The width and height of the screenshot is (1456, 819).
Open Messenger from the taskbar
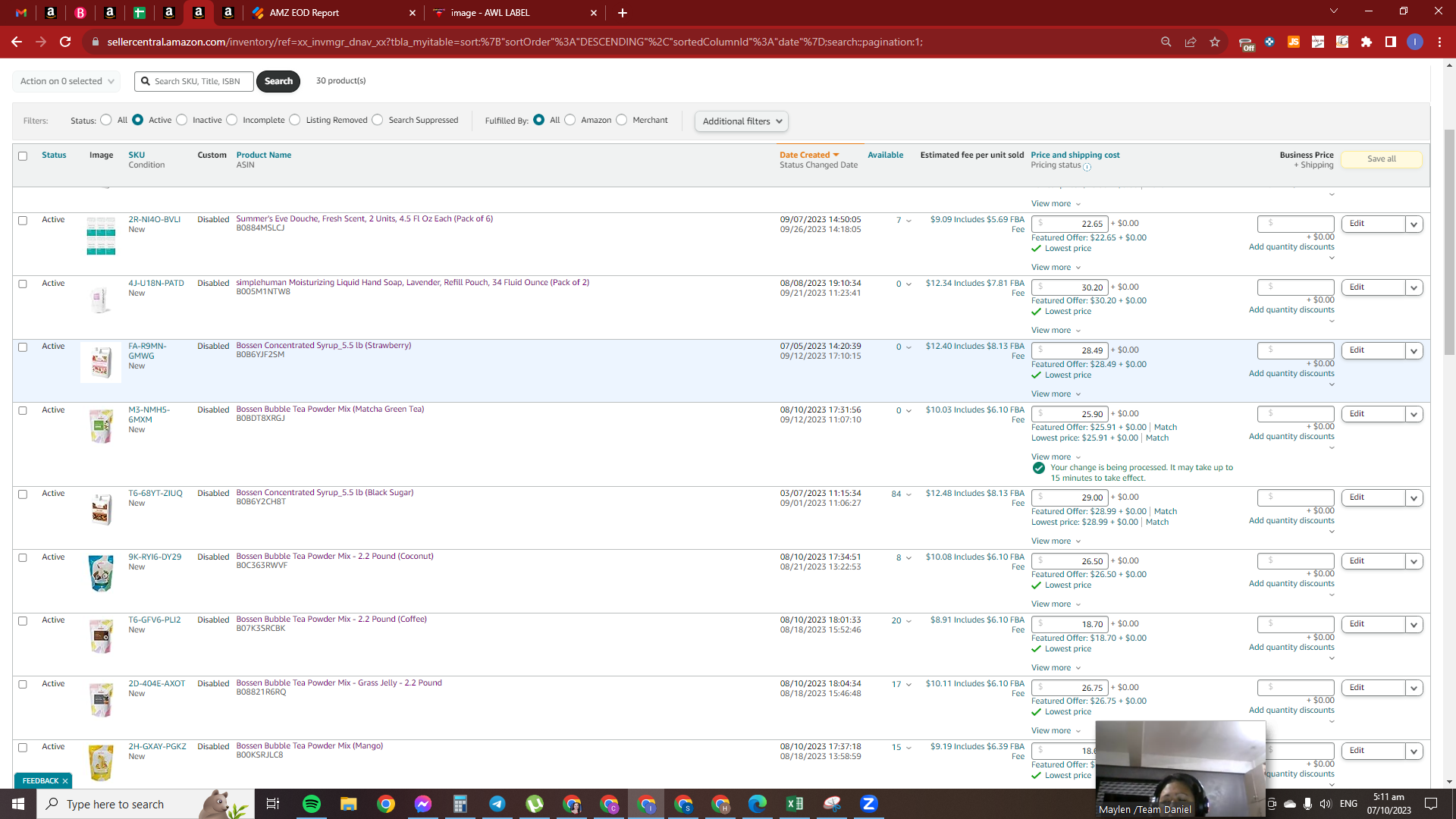click(x=423, y=804)
